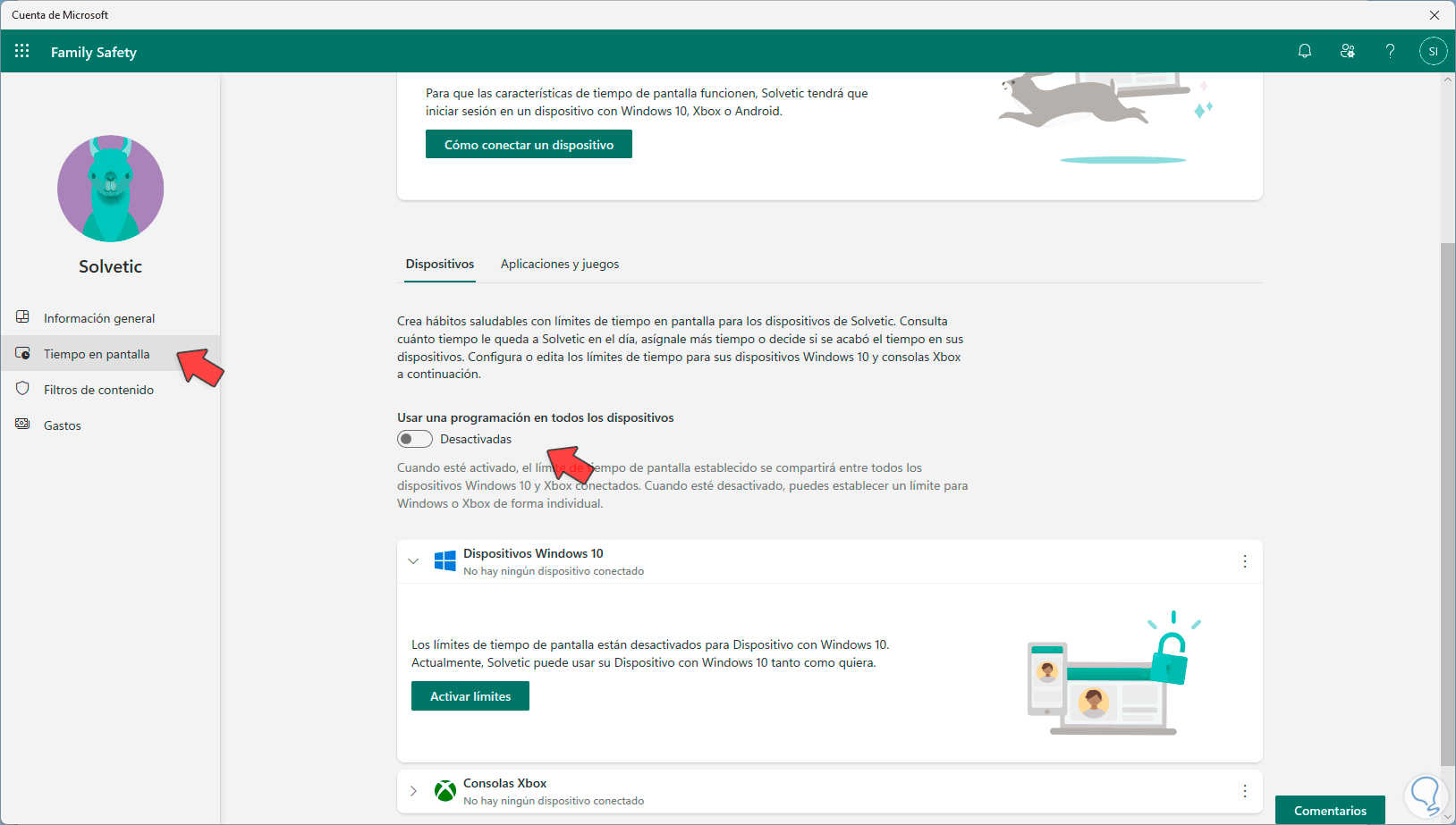Click the Solvetic llama avatar

click(111, 189)
